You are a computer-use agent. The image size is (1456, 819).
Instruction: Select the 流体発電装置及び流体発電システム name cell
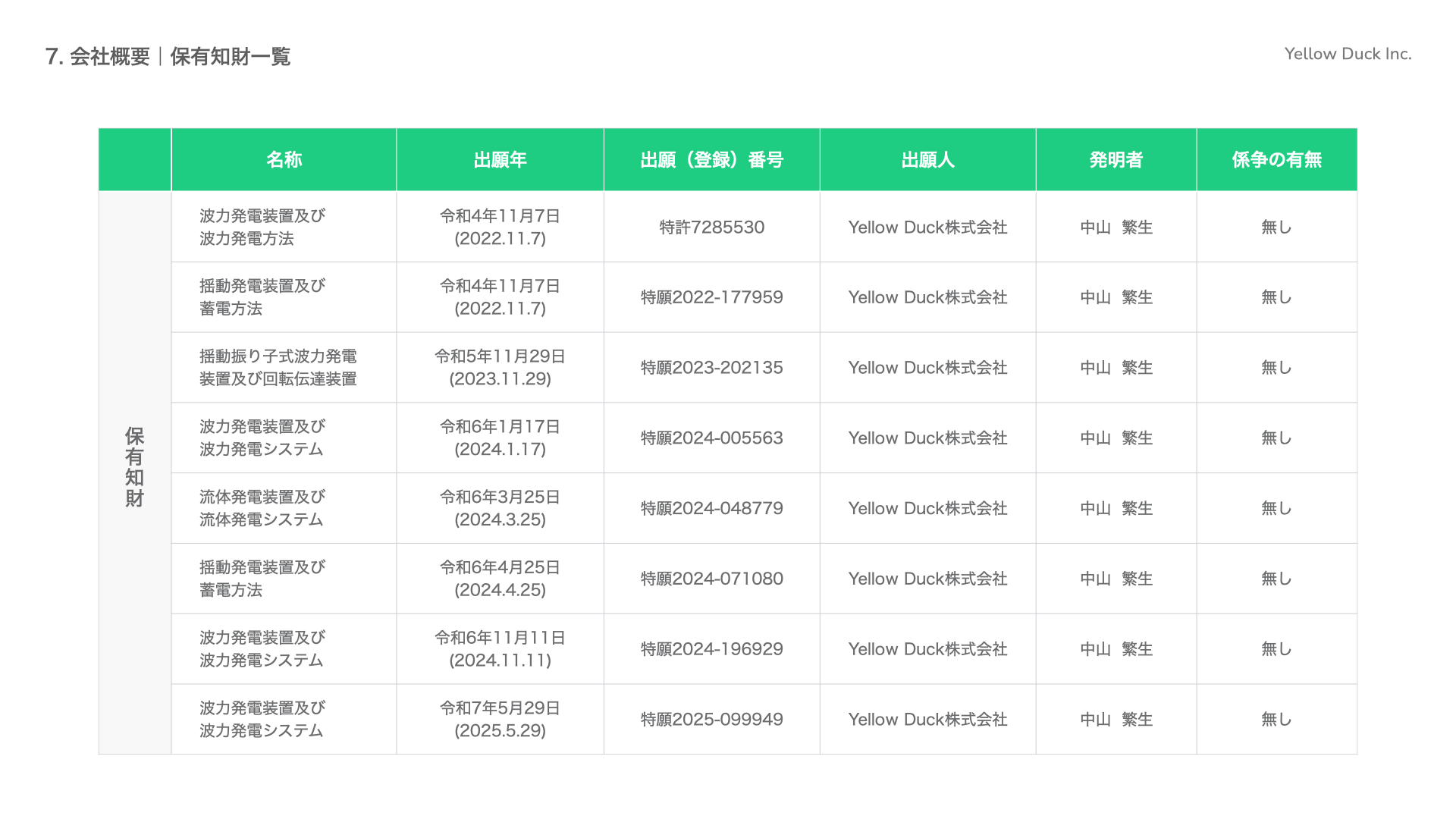click(x=262, y=508)
